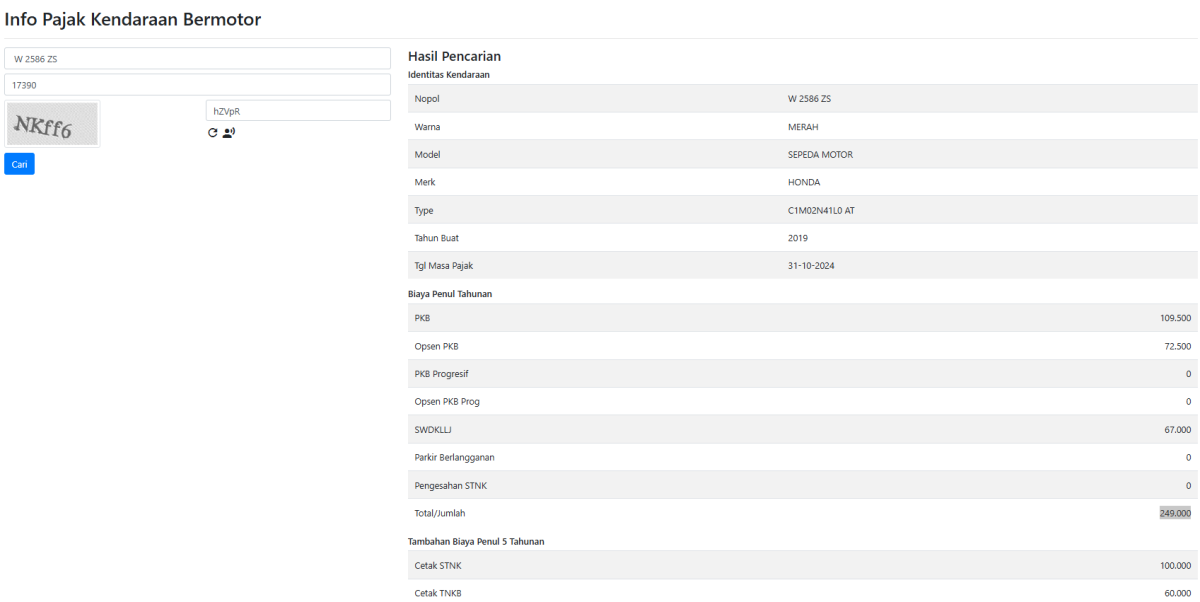Viewport: 1200px width, 602px height.
Task: Click the NKff6 captcha image
Action: click(52, 124)
